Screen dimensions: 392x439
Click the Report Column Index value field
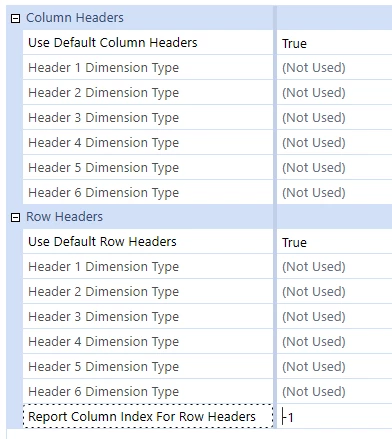pyautogui.click(x=334, y=417)
